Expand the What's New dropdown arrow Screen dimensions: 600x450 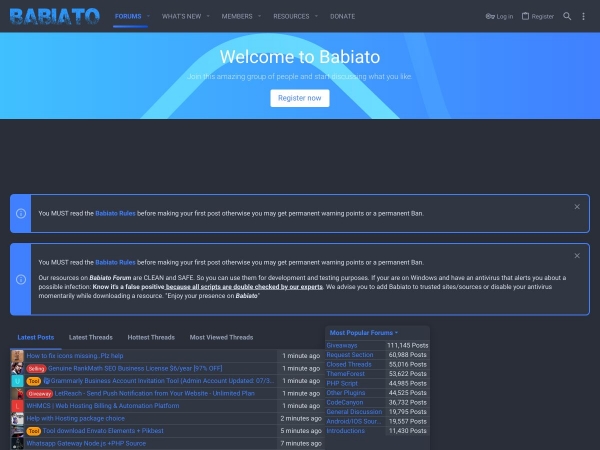(x=208, y=16)
